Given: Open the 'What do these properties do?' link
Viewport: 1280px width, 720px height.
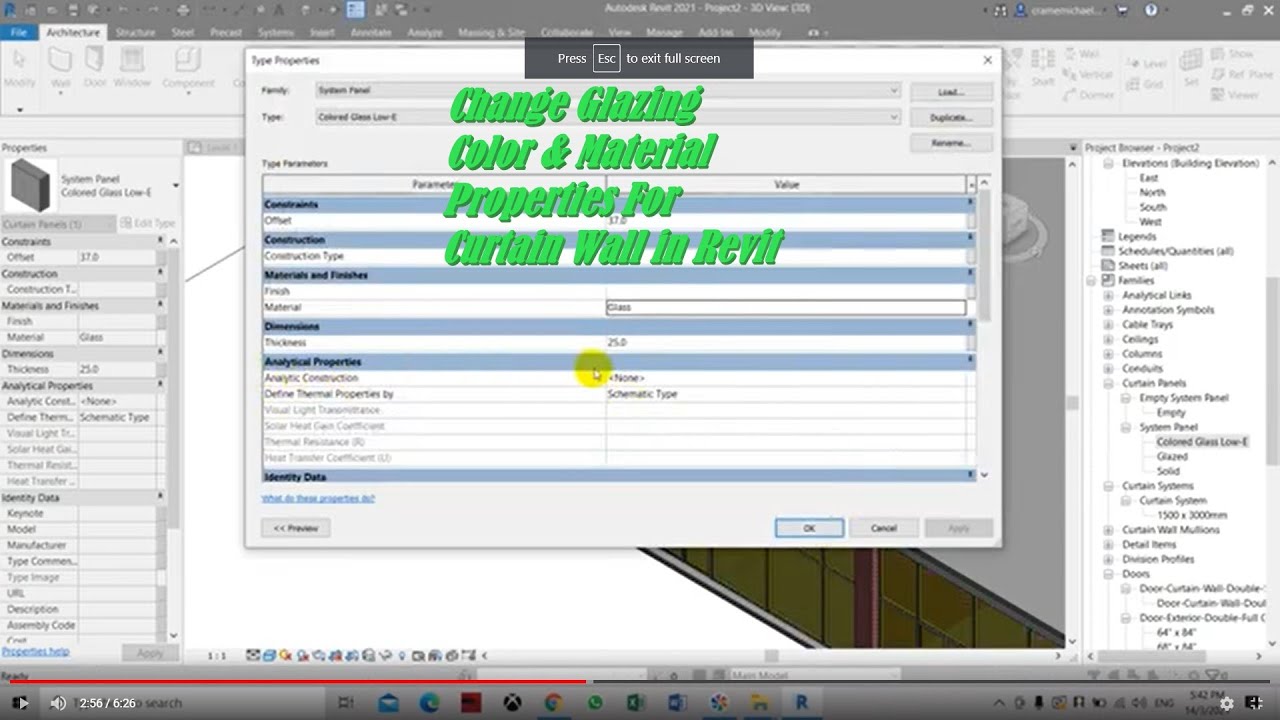Looking at the screenshot, I should (x=318, y=498).
